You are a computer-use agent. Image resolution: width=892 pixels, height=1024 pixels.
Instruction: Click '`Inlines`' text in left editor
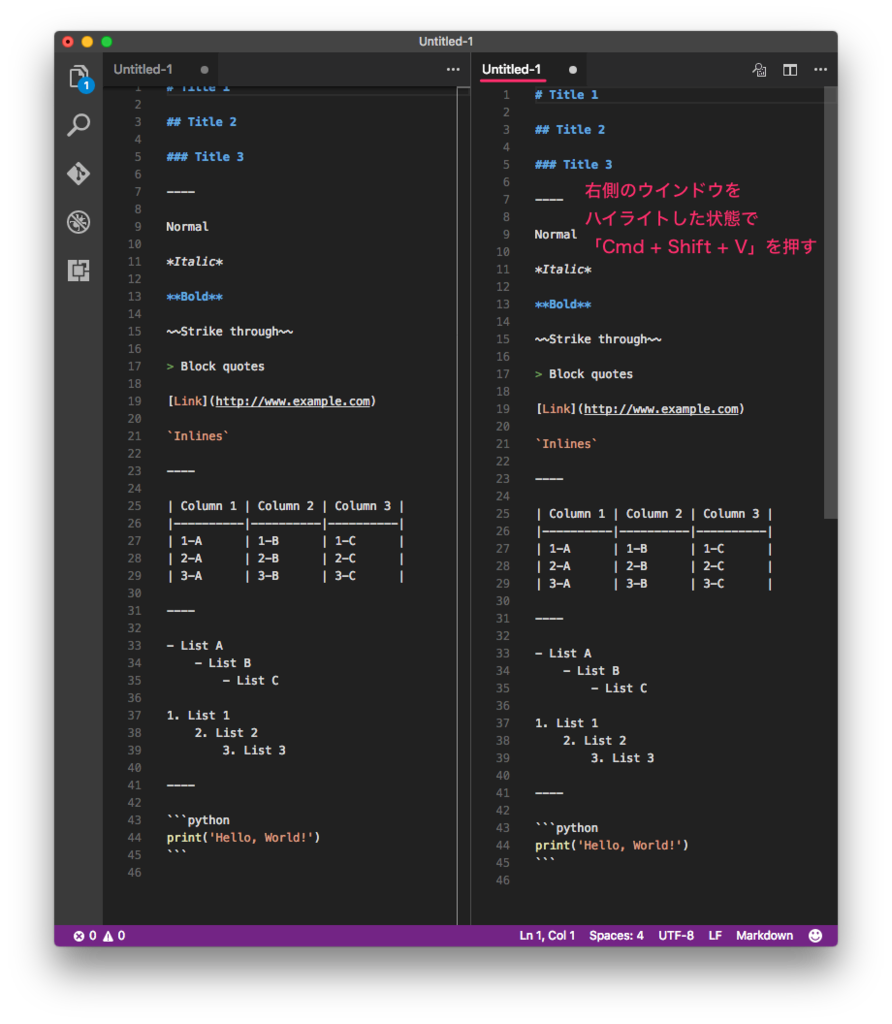(198, 436)
